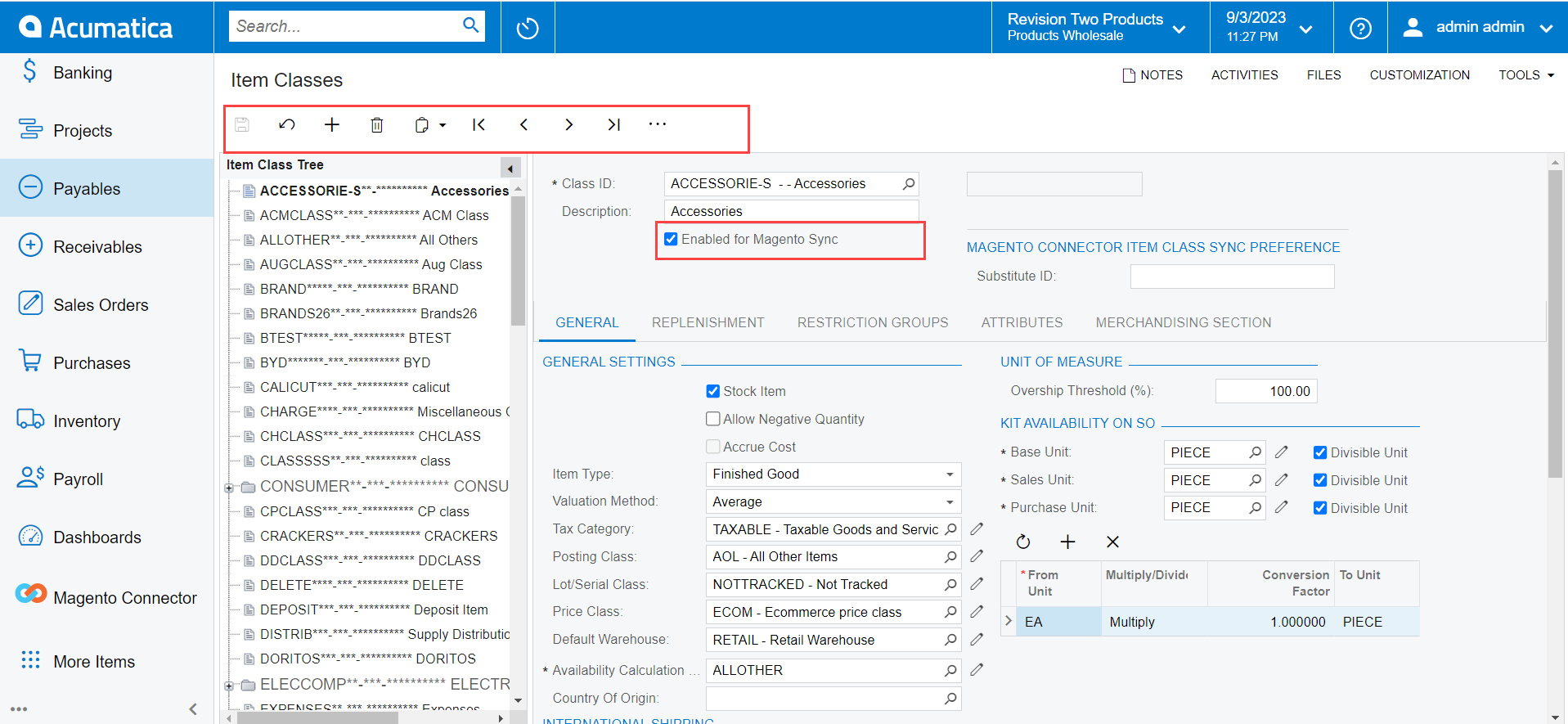1568x724 pixels.
Task: Switch to the Restriction Groups tab
Action: coord(873,322)
